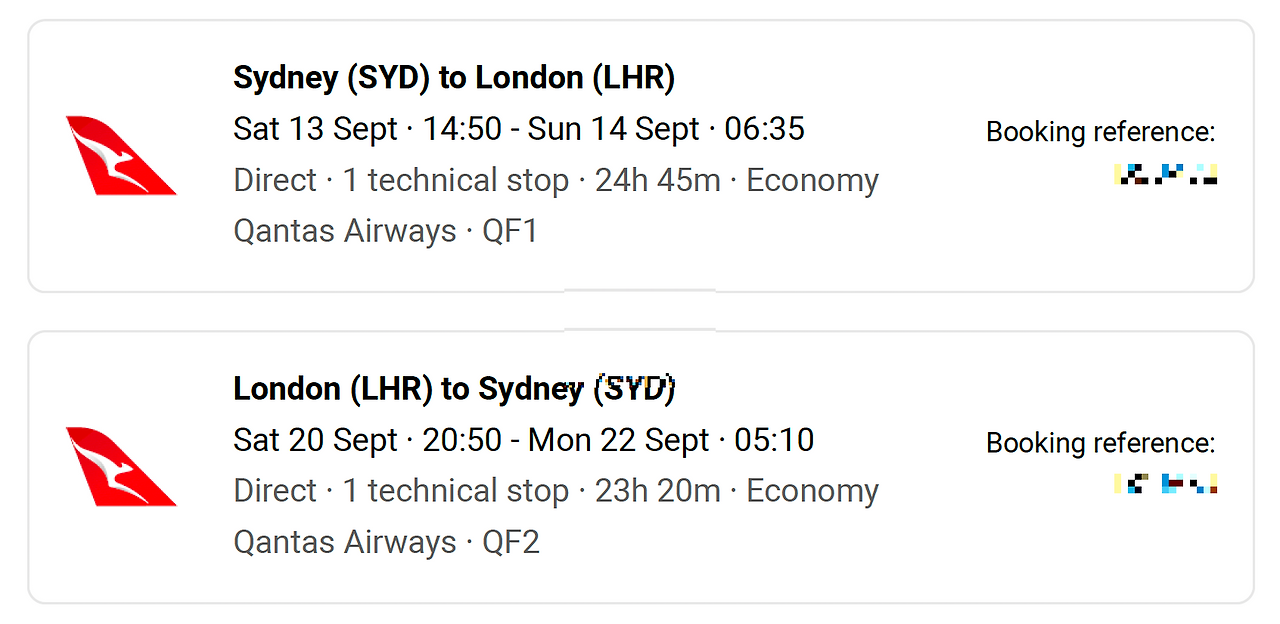This screenshot has height=624, width=1280.
Task: Open the London (LHR) to Sydney (SYD) title
Action: click(454, 389)
